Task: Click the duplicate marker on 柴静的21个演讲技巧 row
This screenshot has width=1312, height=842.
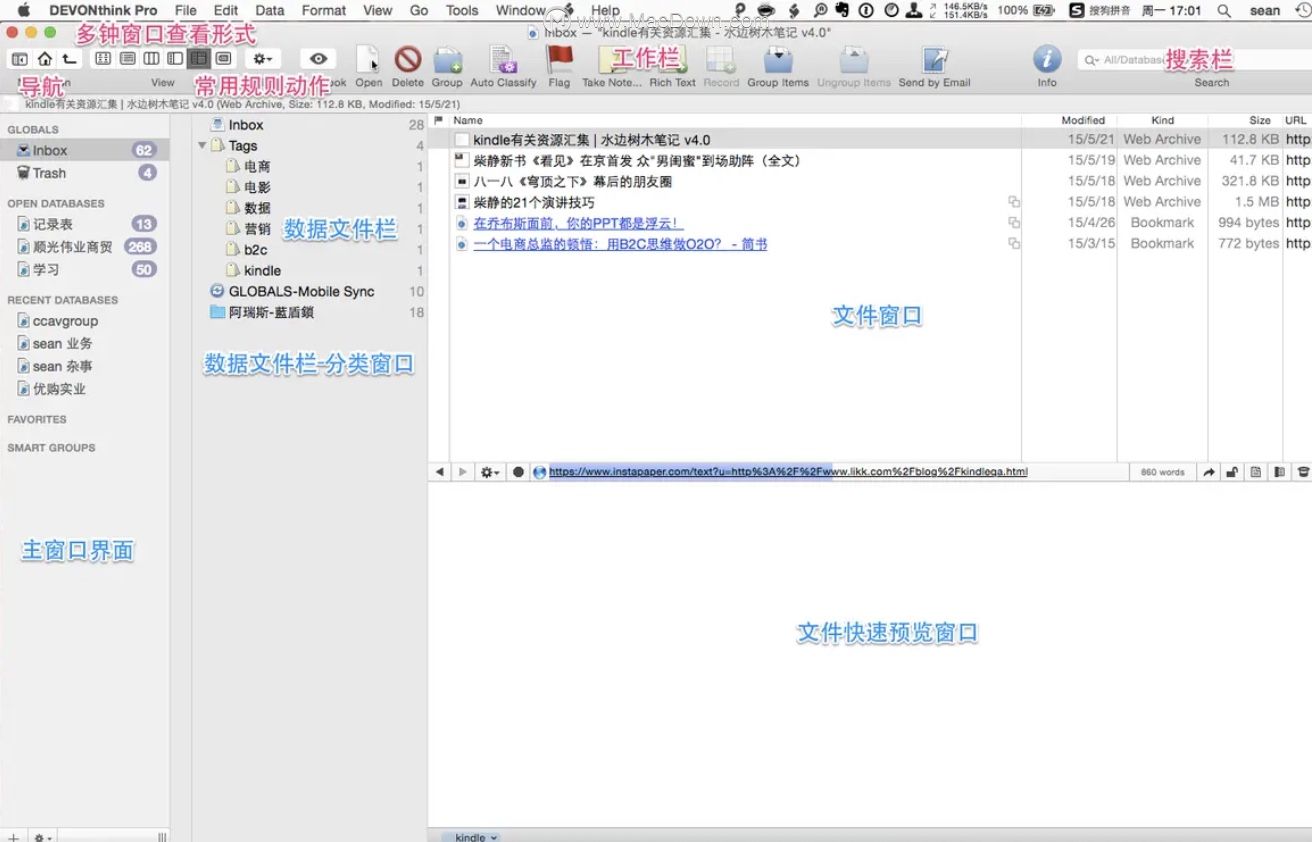Action: coord(1014,202)
